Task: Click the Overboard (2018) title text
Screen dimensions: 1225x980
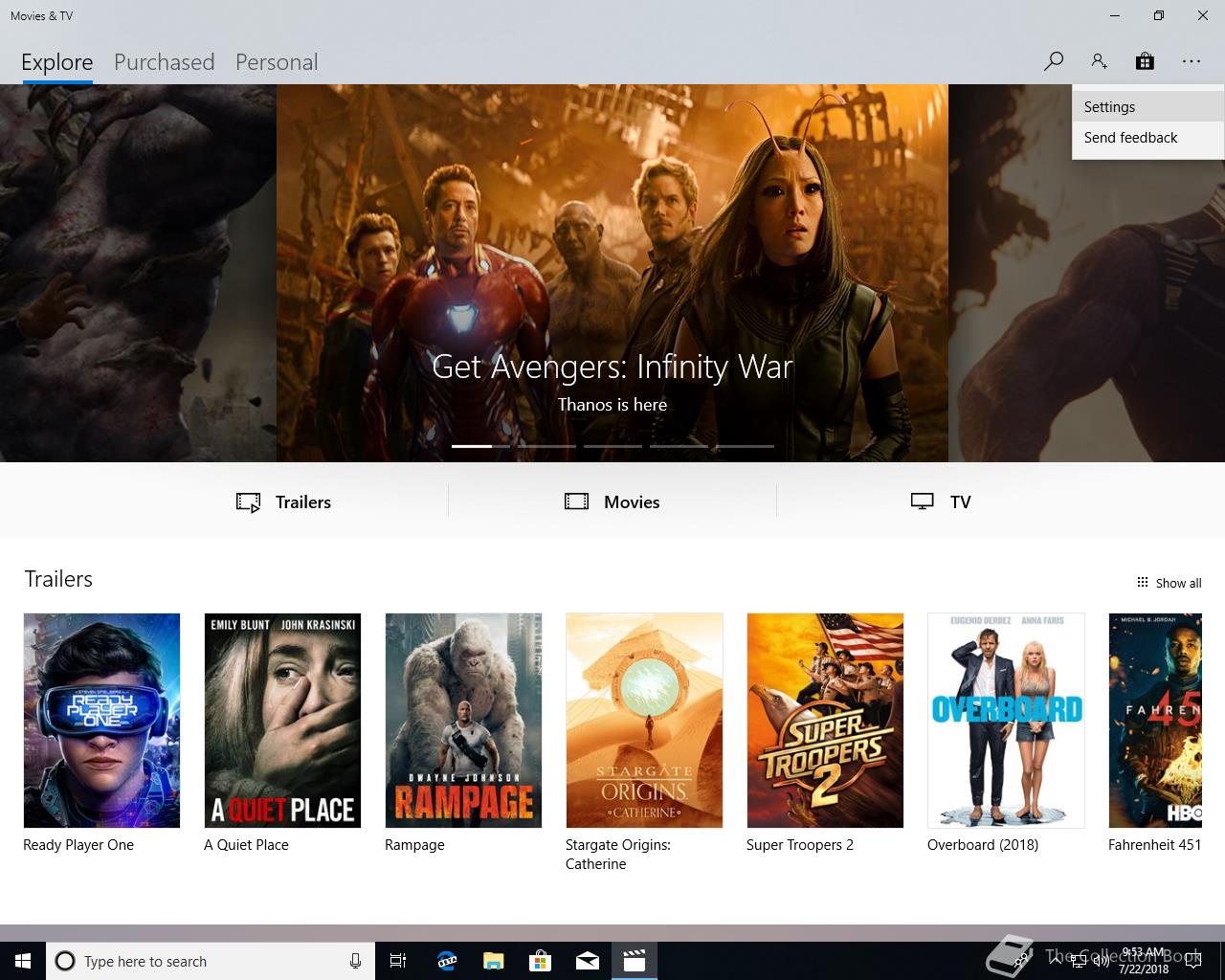Action: pyautogui.click(x=983, y=845)
